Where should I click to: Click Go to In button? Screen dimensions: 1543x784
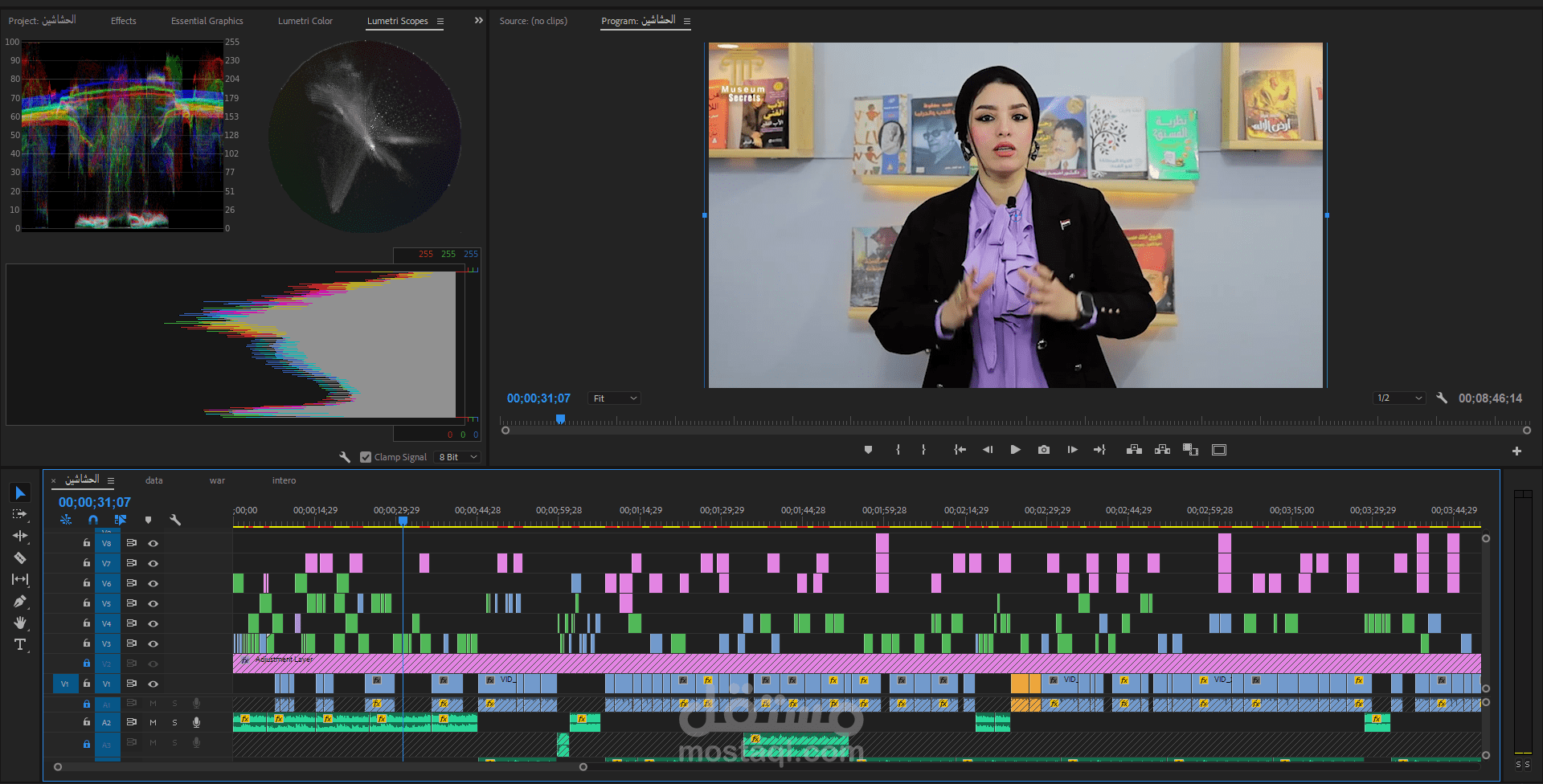point(960,450)
